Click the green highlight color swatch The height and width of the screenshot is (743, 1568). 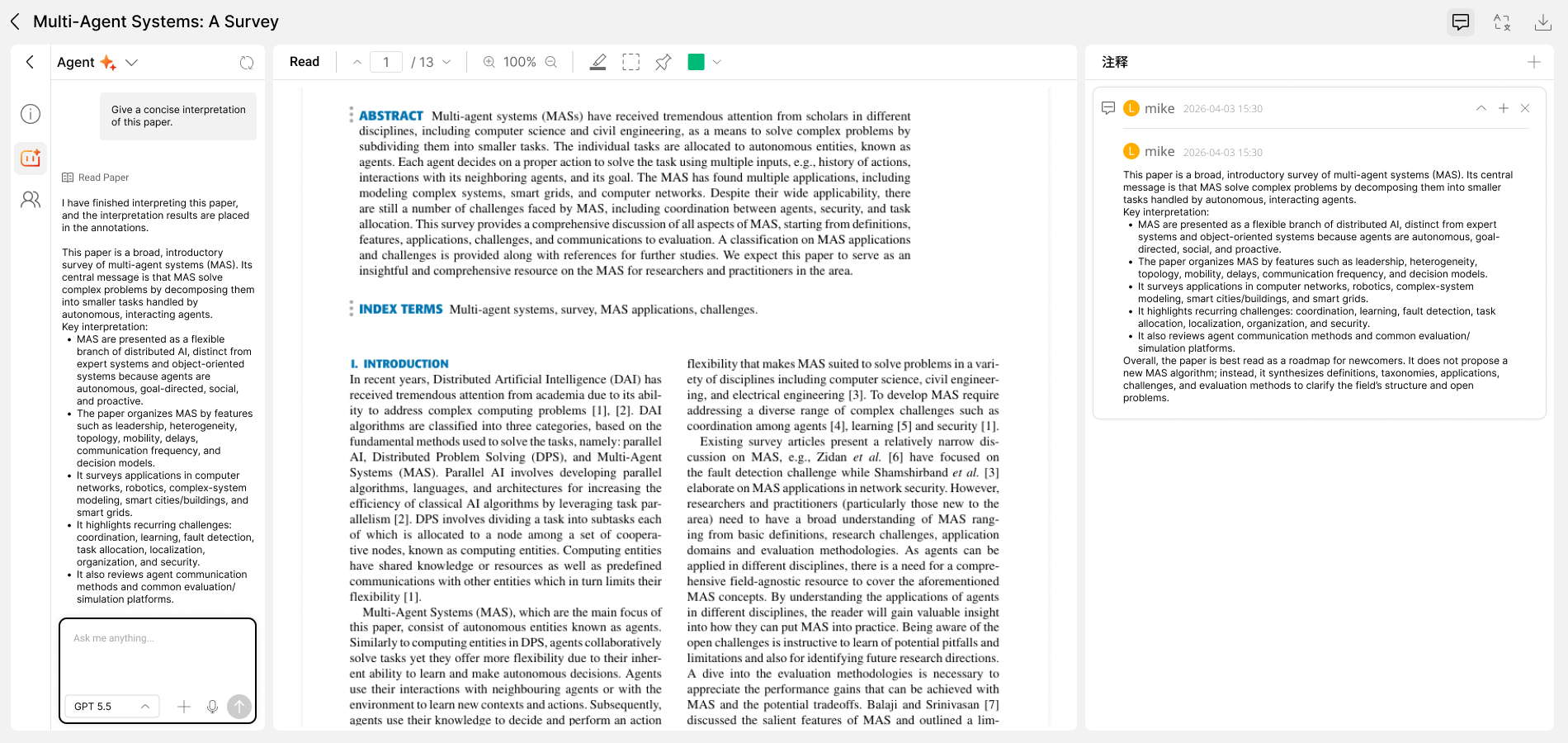697,62
